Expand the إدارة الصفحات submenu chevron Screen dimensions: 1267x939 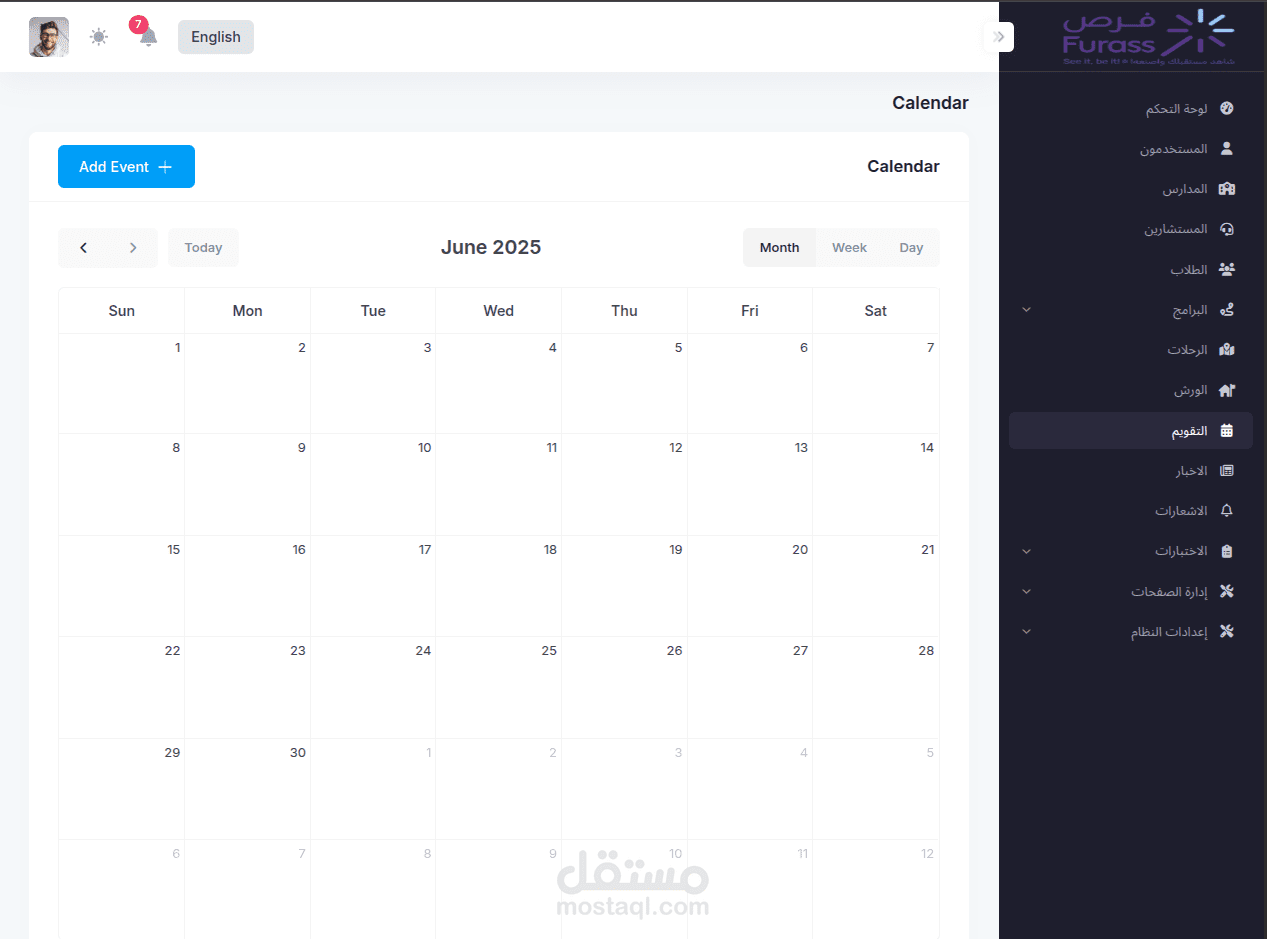(x=1026, y=592)
